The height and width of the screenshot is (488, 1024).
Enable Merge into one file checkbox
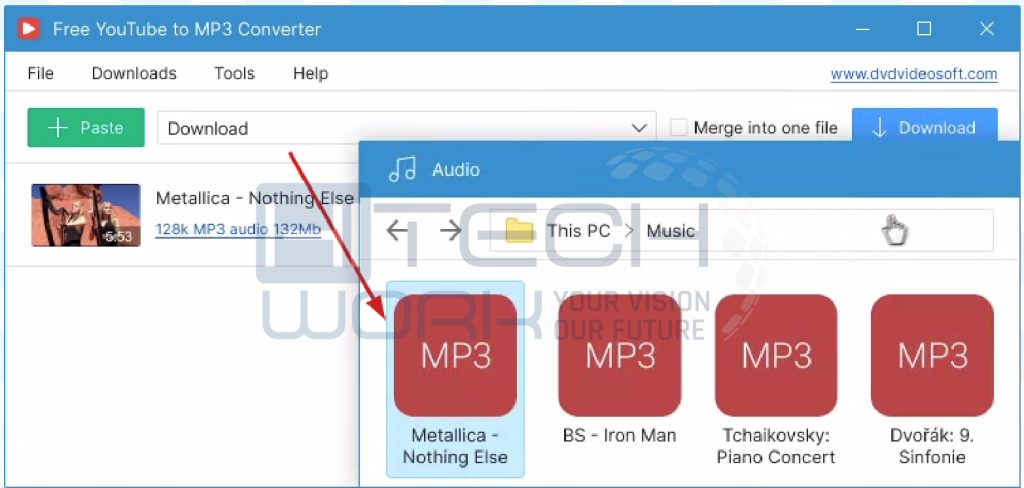point(679,127)
